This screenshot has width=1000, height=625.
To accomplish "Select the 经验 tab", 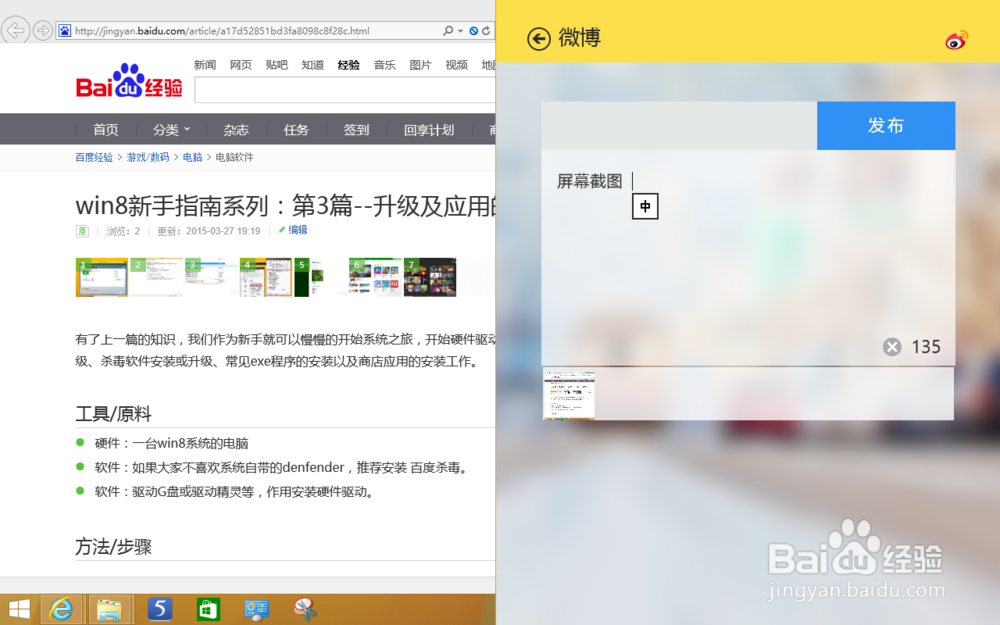I will coord(349,65).
